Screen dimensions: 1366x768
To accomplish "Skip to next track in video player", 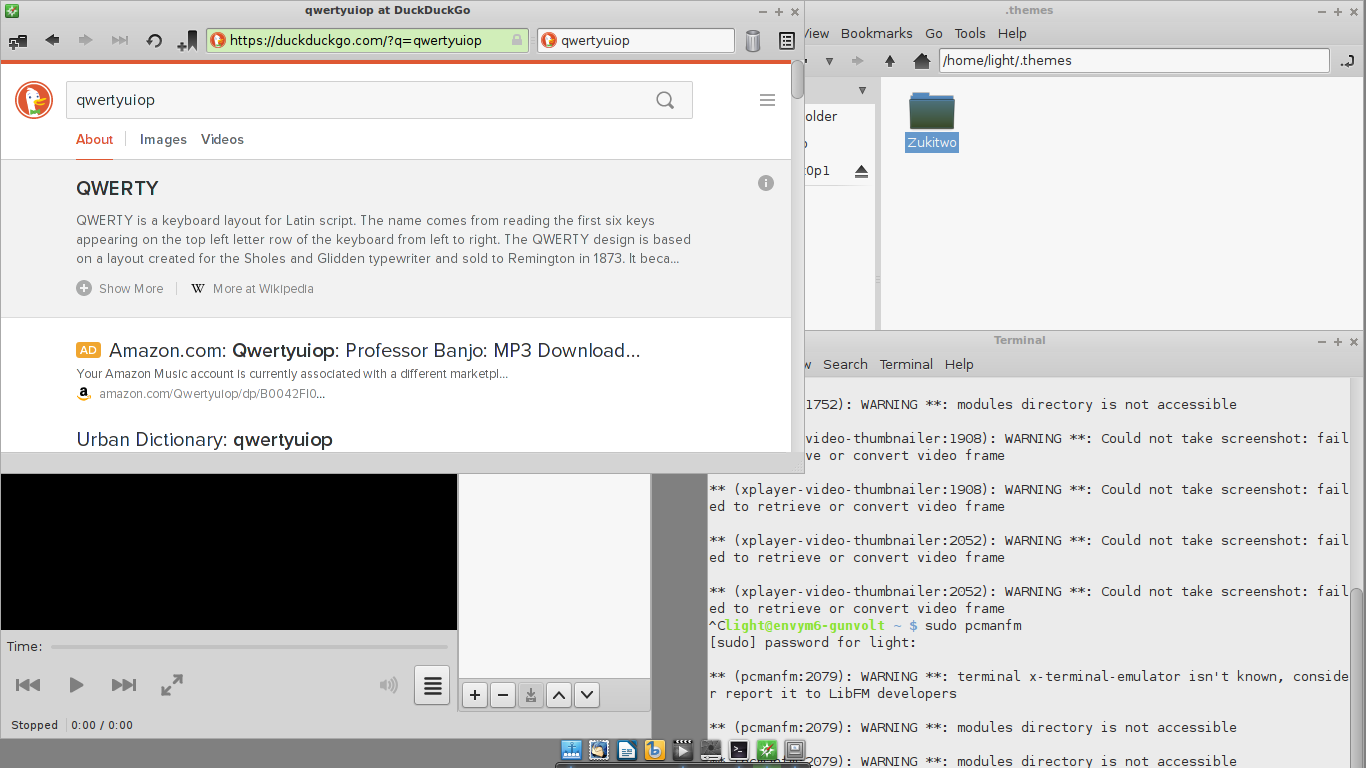I will (x=124, y=685).
